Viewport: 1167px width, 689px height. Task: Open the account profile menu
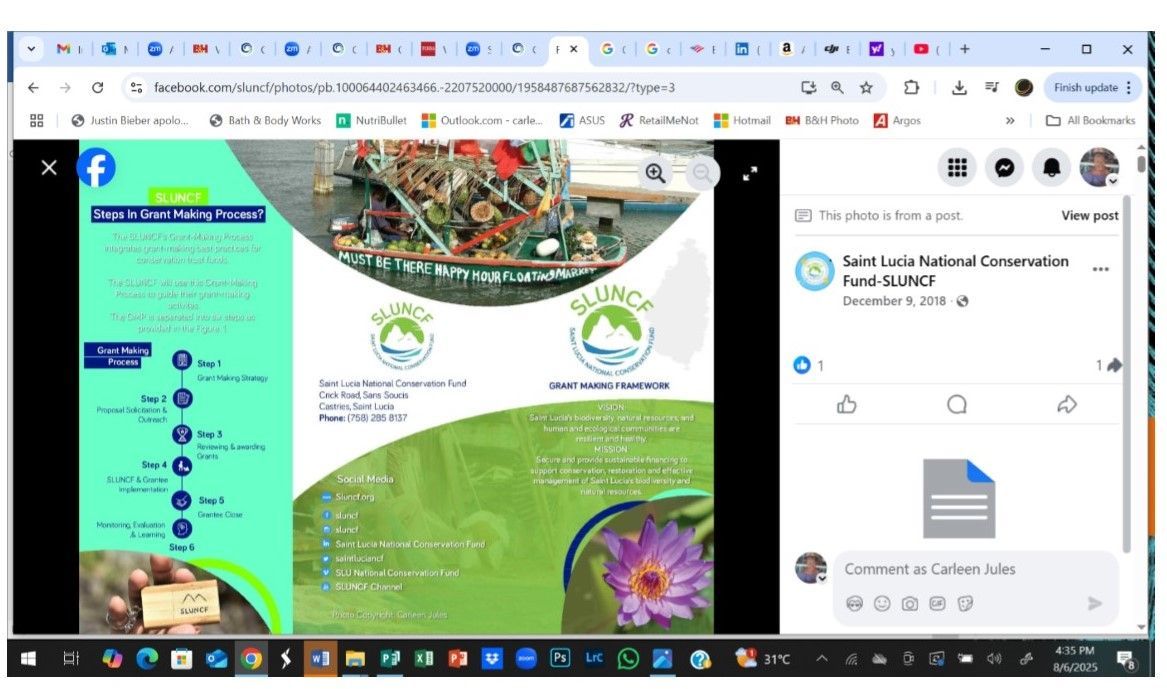pyautogui.click(x=1099, y=167)
